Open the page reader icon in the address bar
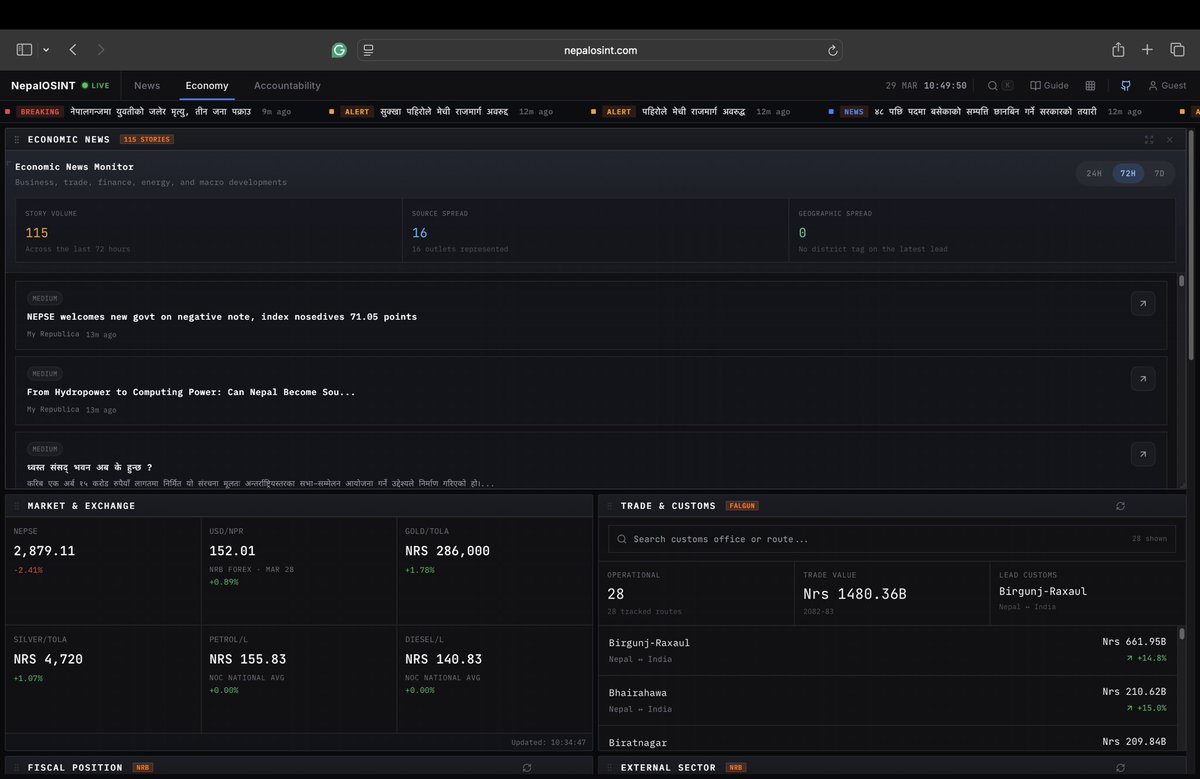 coord(368,50)
